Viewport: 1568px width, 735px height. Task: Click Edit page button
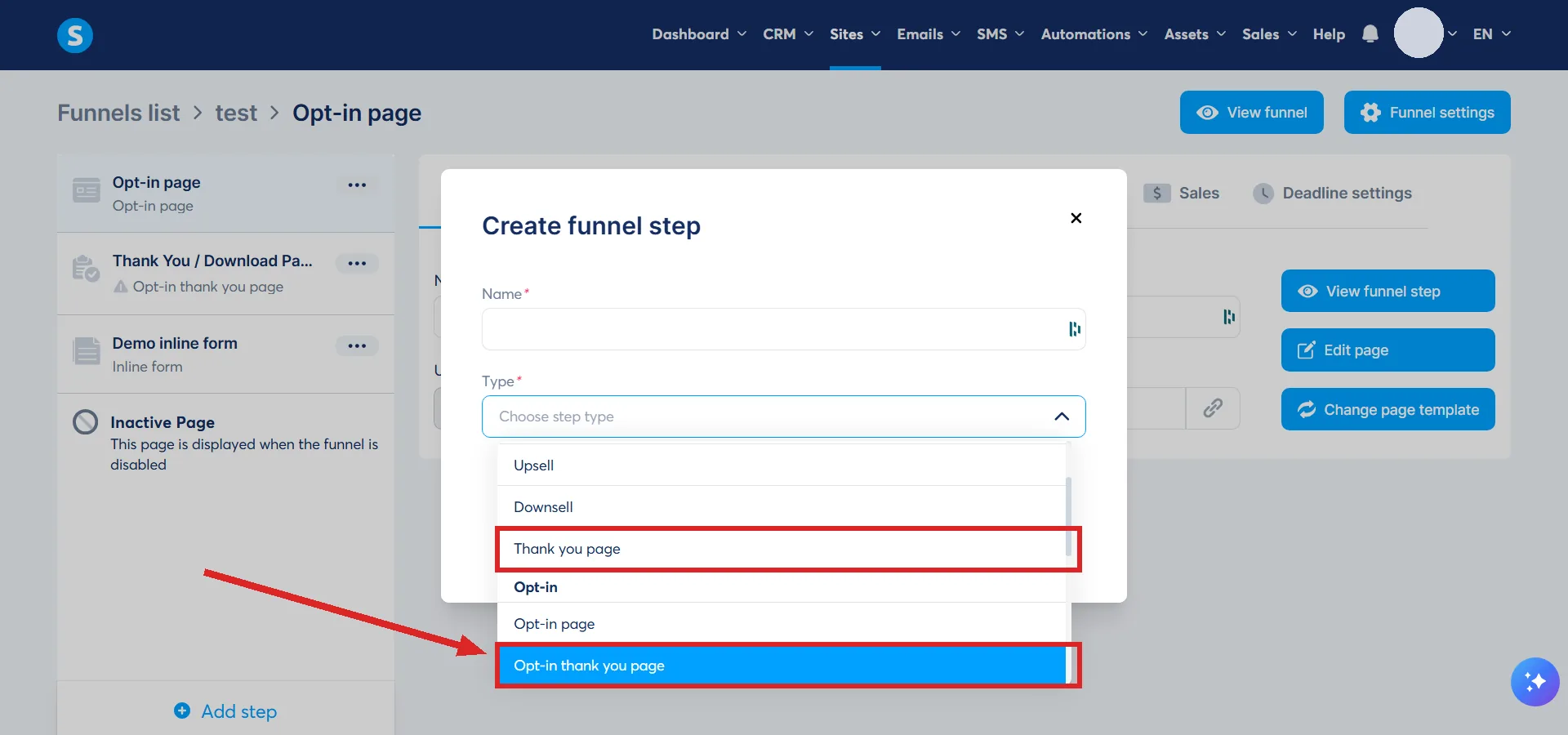click(x=1388, y=350)
